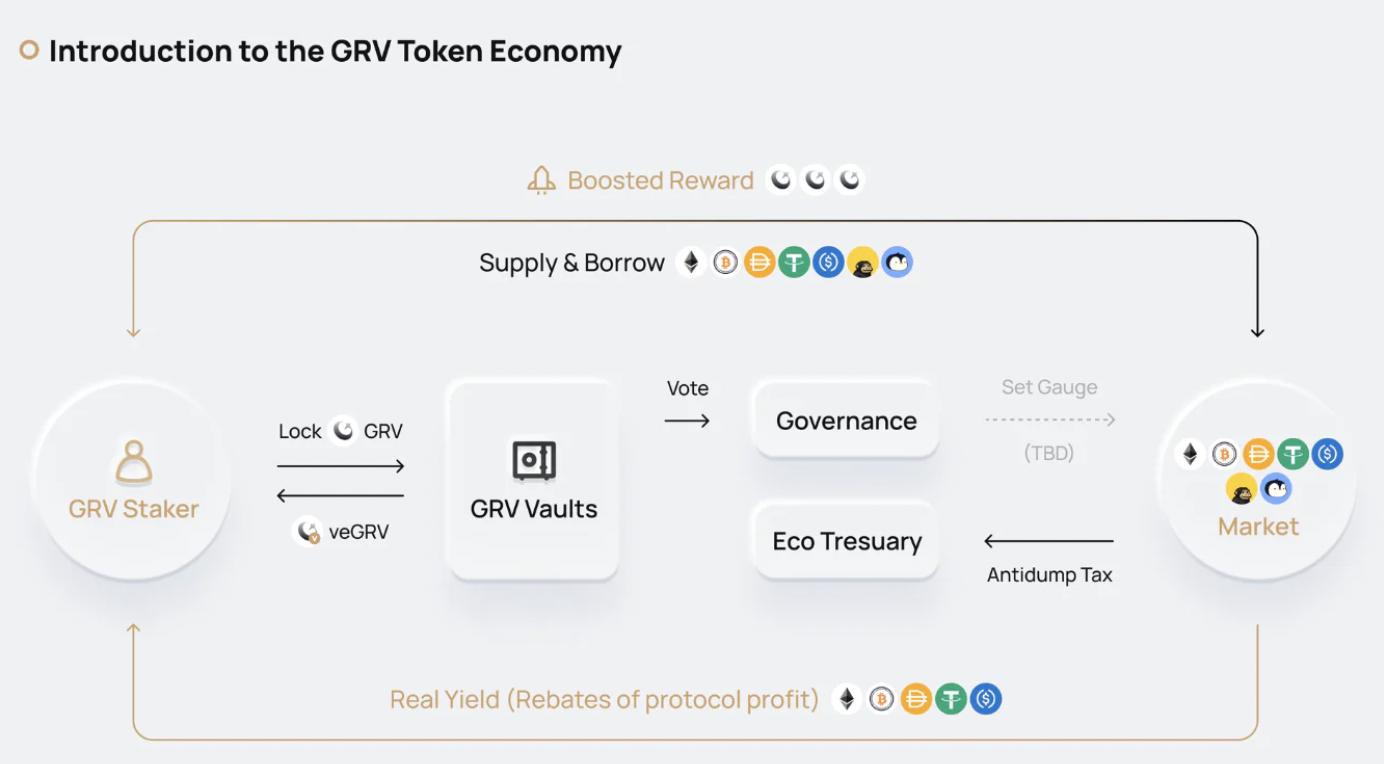Click the DAI icon inside the Market circle

pos(1258,454)
